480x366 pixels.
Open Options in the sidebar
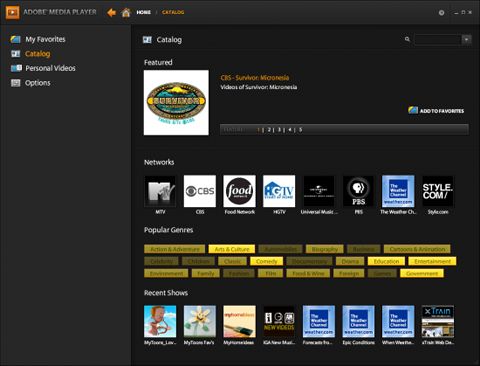coord(38,83)
